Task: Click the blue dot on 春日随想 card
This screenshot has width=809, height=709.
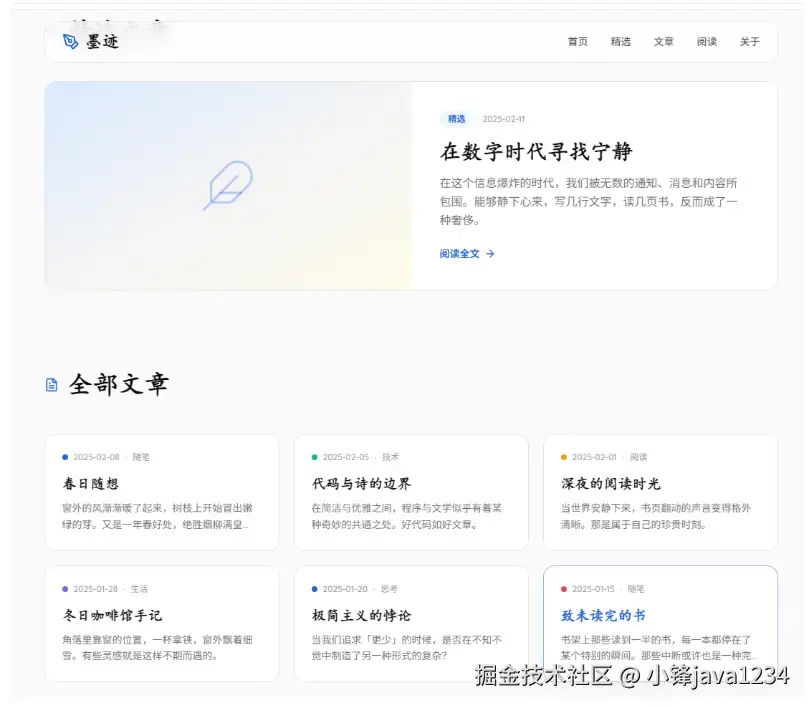Action: [x=65, y=457]
